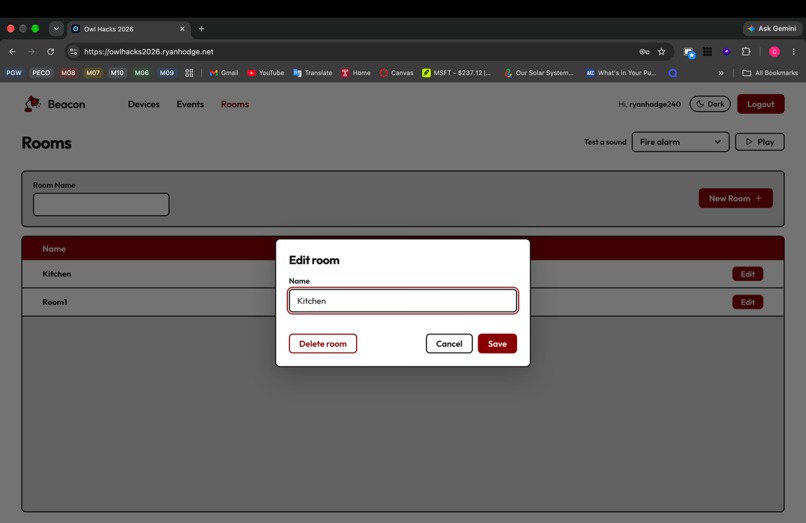Go back with the browser back arrow
This screenshot has height=523, width=806.
coord(12,51)
